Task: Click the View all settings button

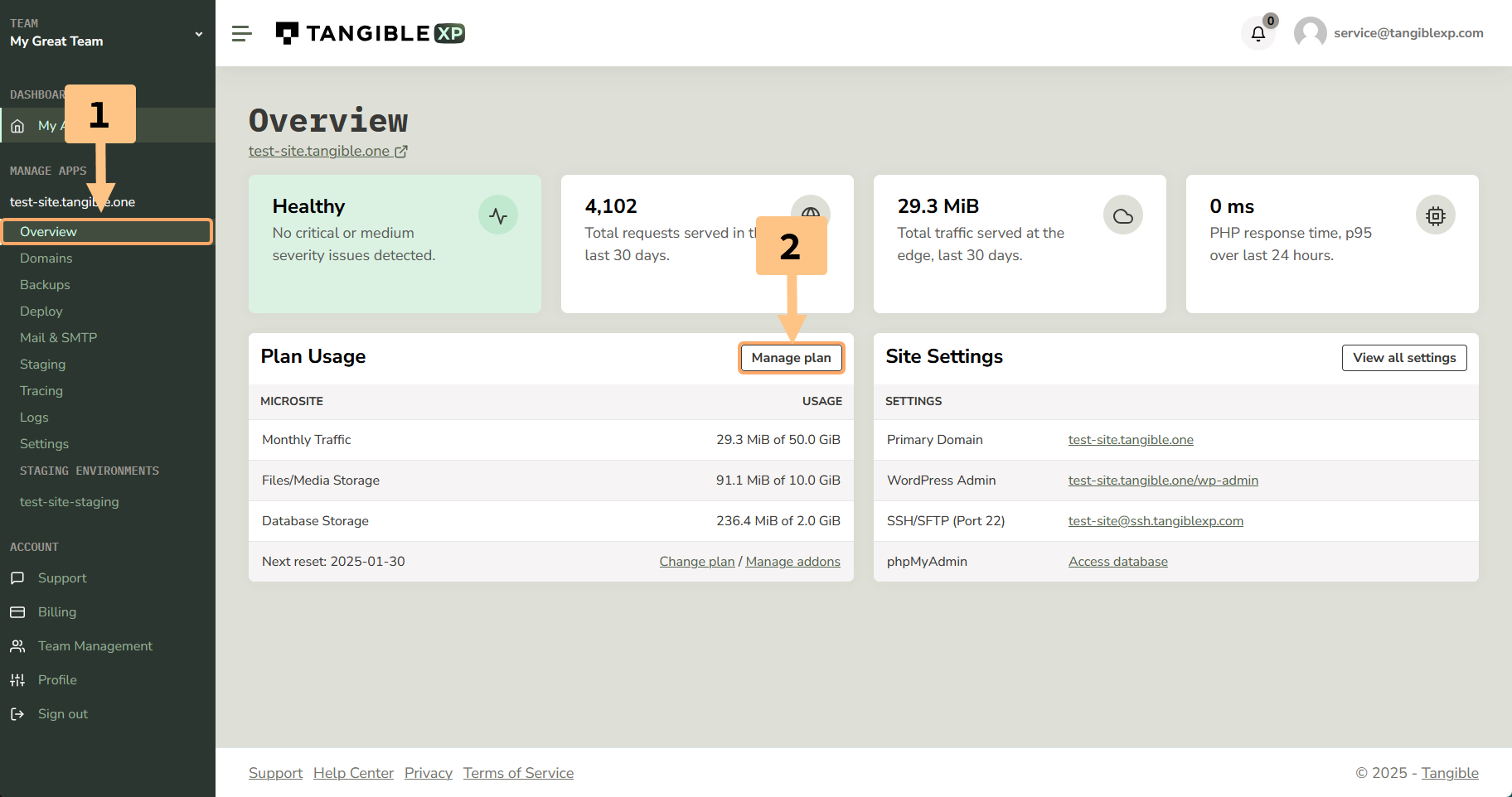Action: point(1403,358)
